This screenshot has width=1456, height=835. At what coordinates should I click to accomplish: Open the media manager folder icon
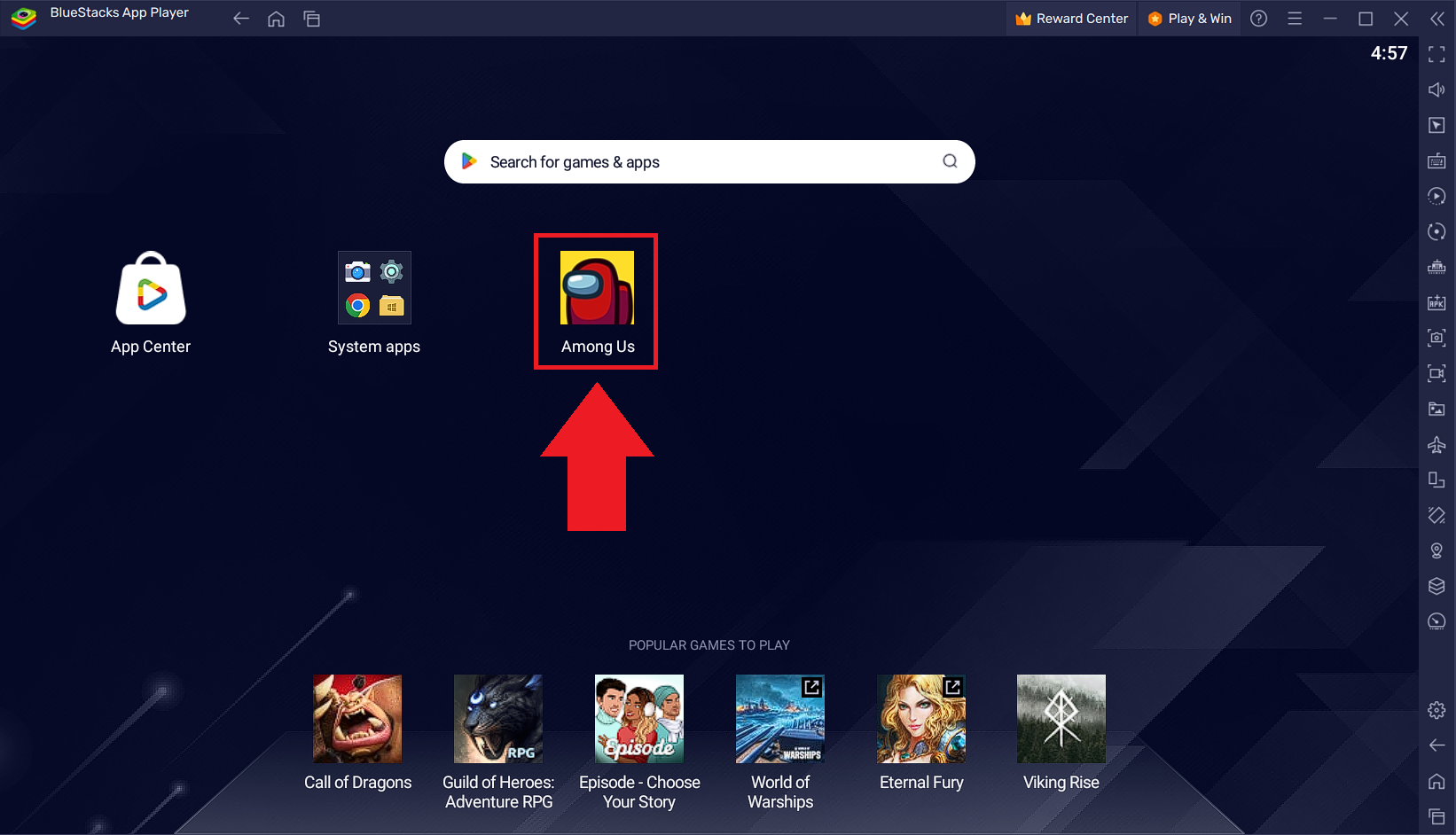[x=1436, y=409]
